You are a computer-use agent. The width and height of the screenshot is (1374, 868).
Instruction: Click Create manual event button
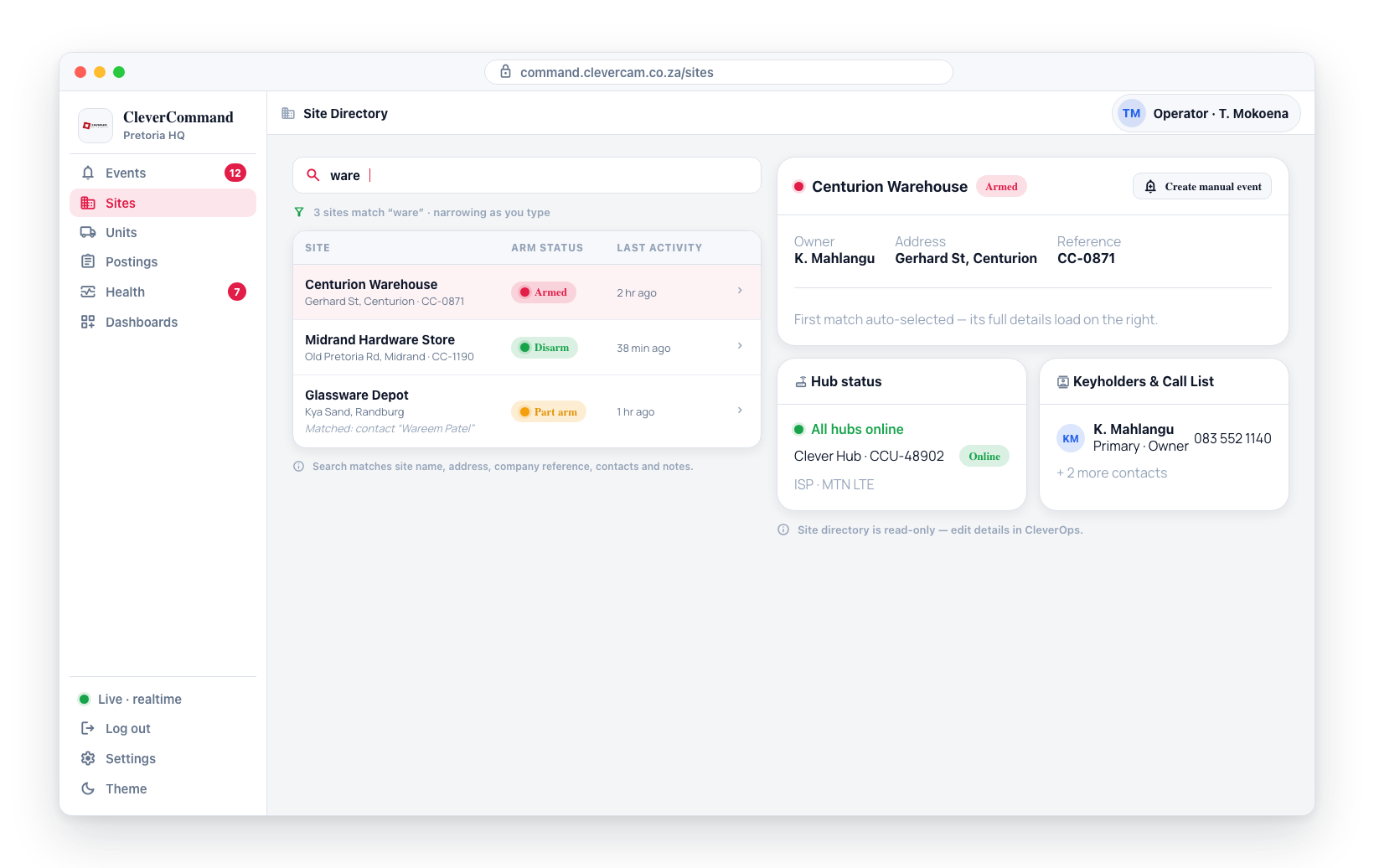1202,186
